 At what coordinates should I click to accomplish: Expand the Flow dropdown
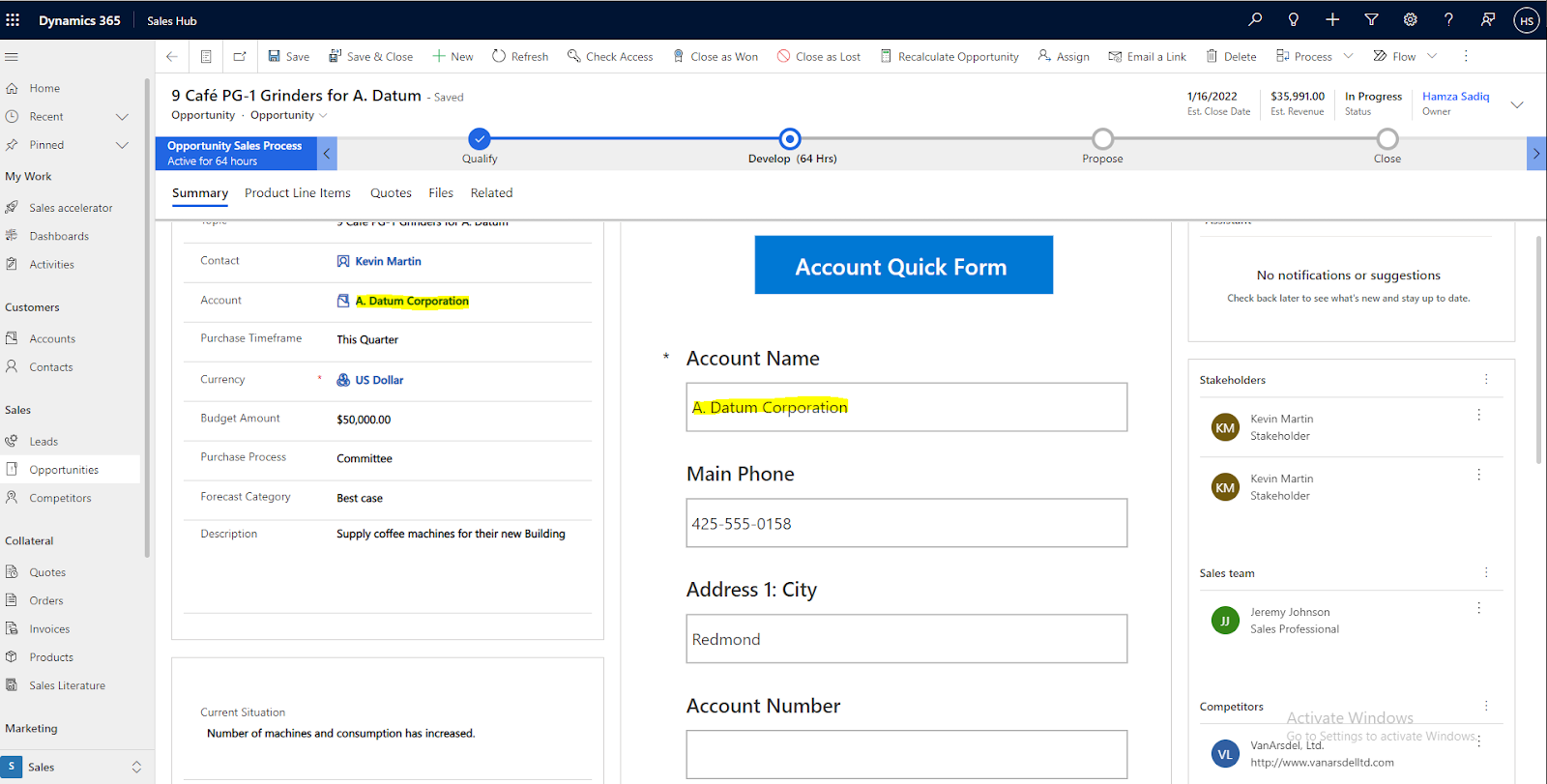click(1432, 56)
